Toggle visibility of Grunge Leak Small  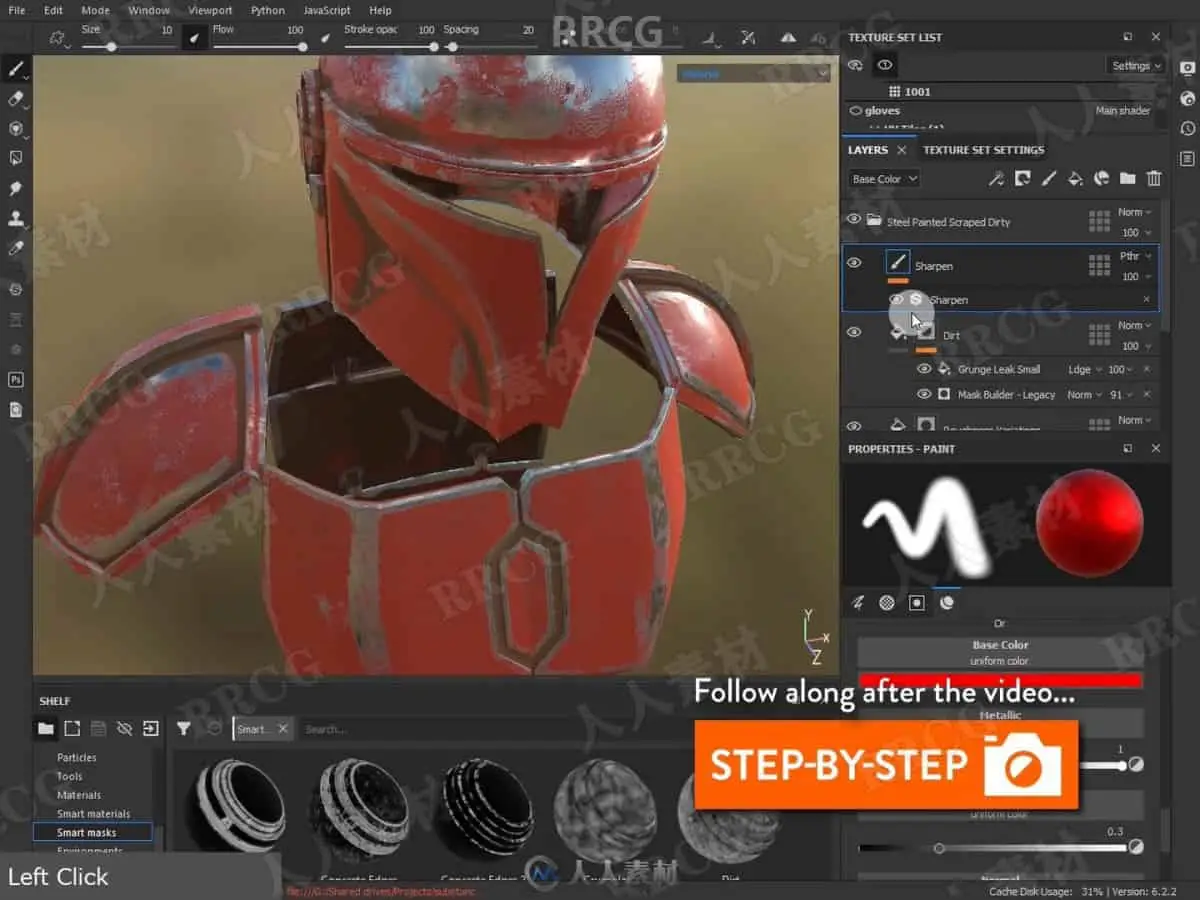(x=924, y=369)
